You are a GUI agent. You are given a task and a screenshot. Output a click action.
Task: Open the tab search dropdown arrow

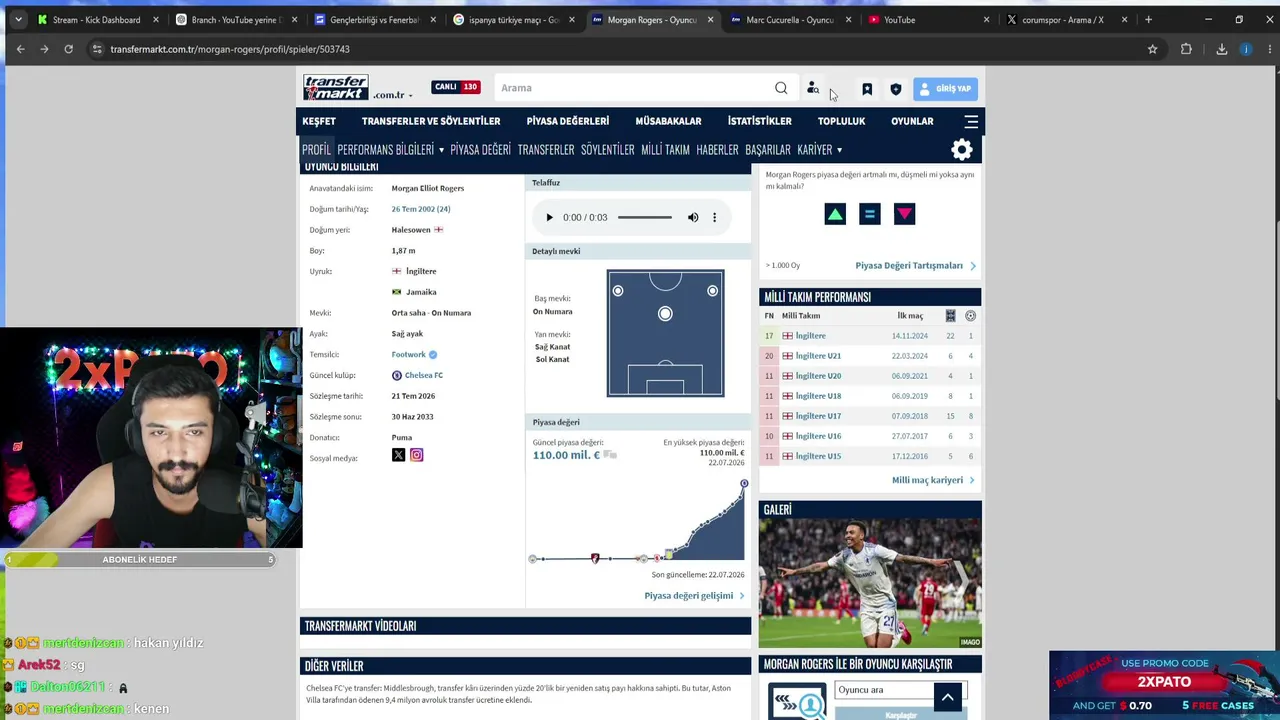[x=18, y=19]
